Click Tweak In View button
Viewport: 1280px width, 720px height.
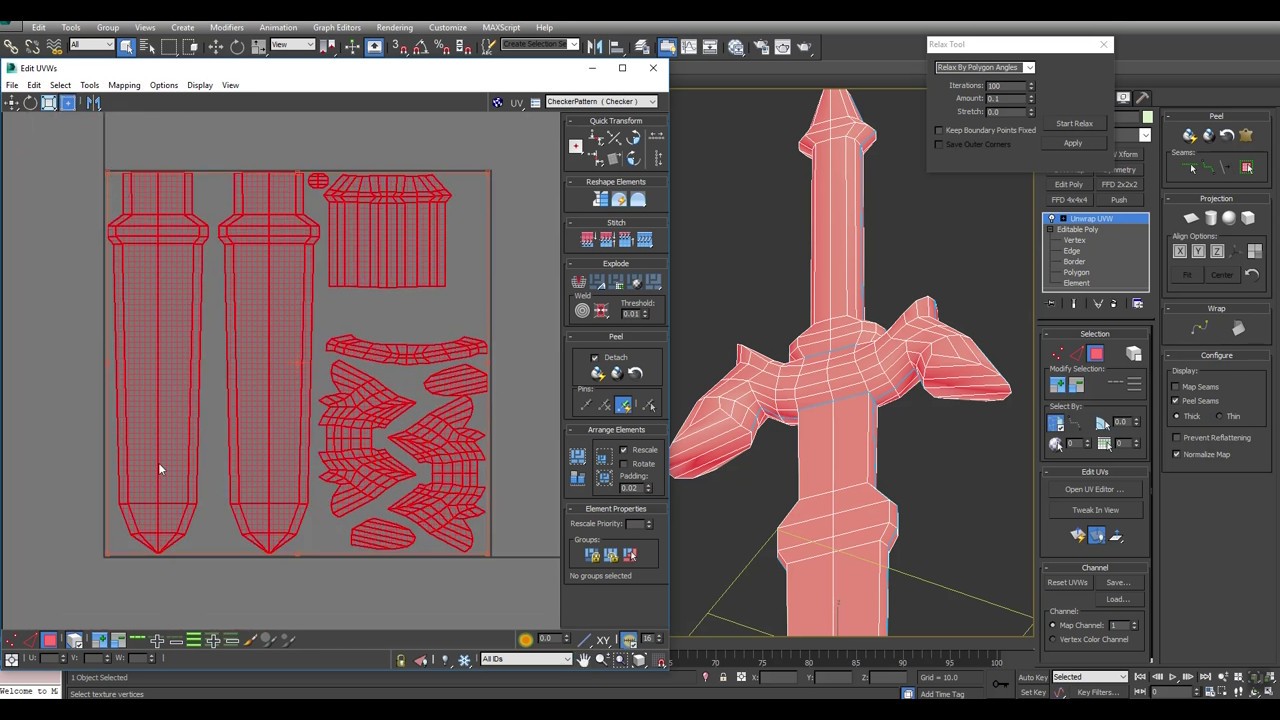click(x=1095, y=510)
